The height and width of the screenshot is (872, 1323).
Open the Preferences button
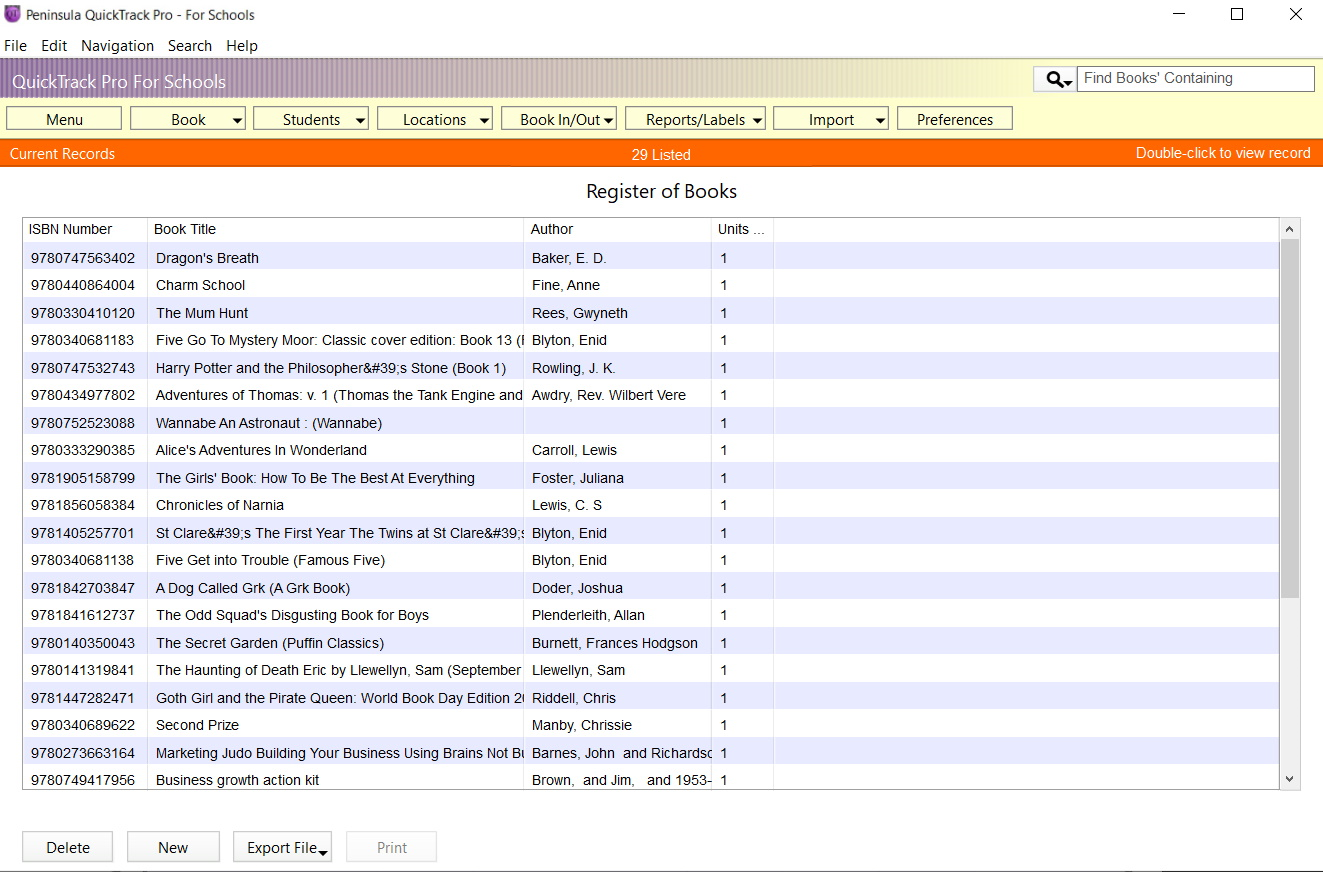tap(955, 119)
